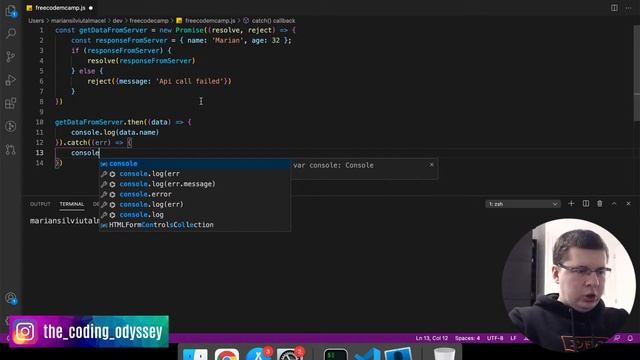Open the Run and Debug view
Screen dimensions: 640x360
[x=11, y=80]
